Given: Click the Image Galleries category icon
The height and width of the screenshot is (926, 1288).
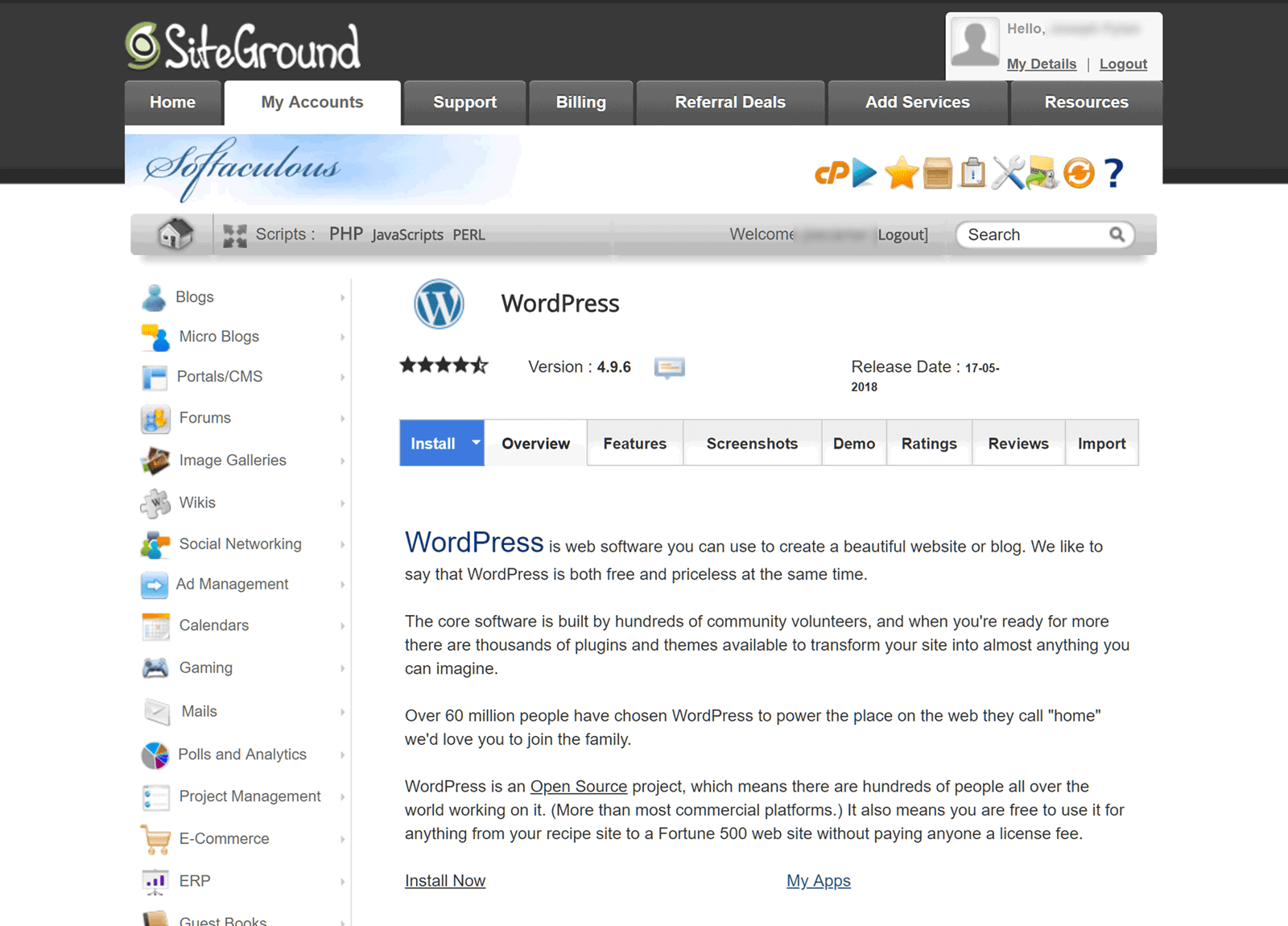Looking at the screenshot, I should point(155,461).
